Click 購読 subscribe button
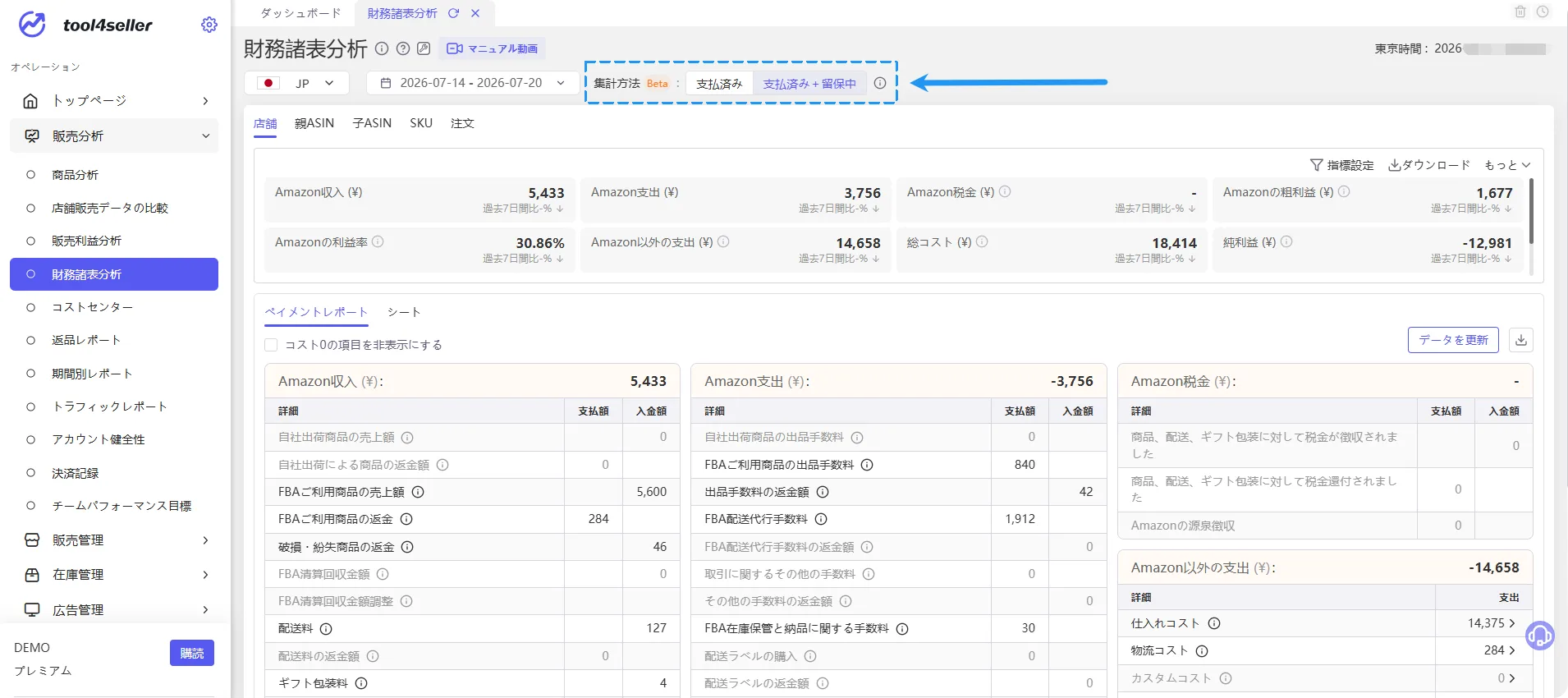Screen dimensions: 1568x698 [192, 653]
